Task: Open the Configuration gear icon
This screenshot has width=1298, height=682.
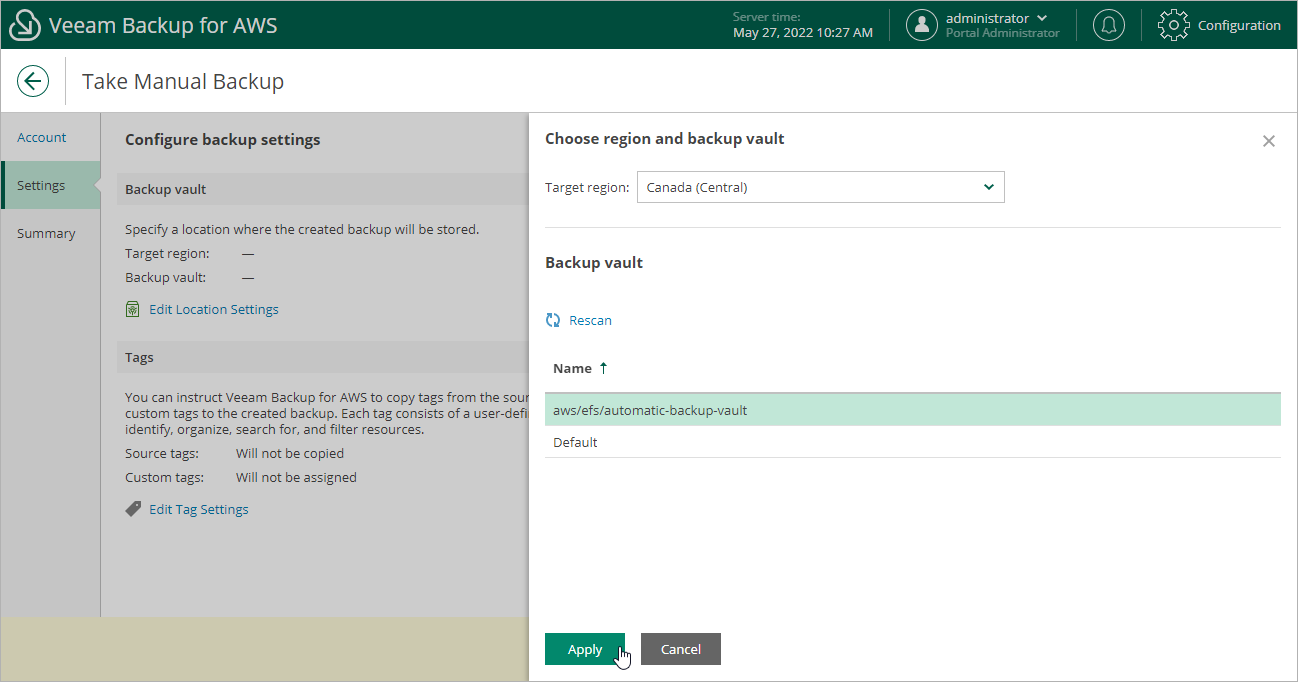Action: pos(1174,25)
